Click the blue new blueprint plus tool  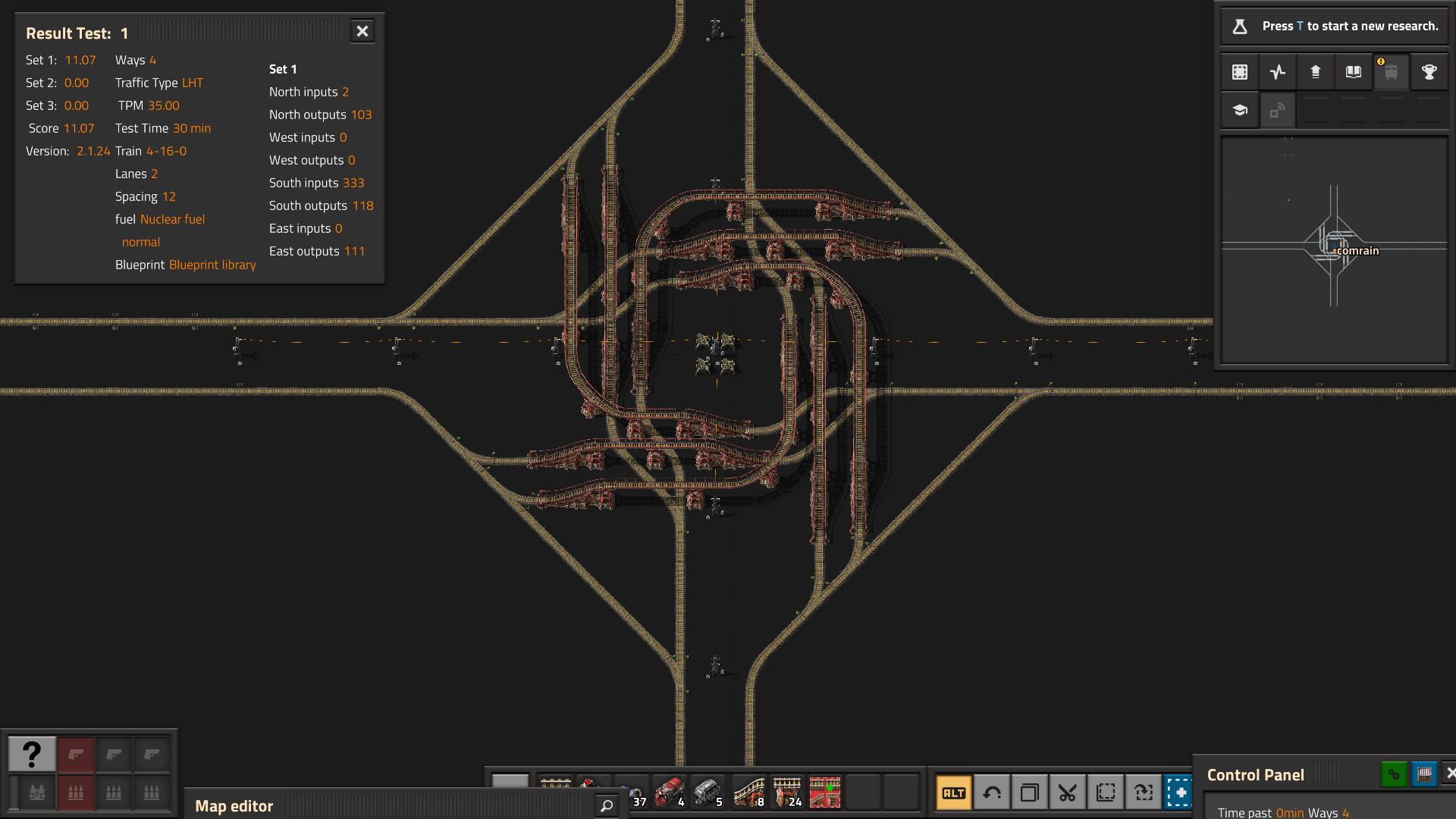1178,792
